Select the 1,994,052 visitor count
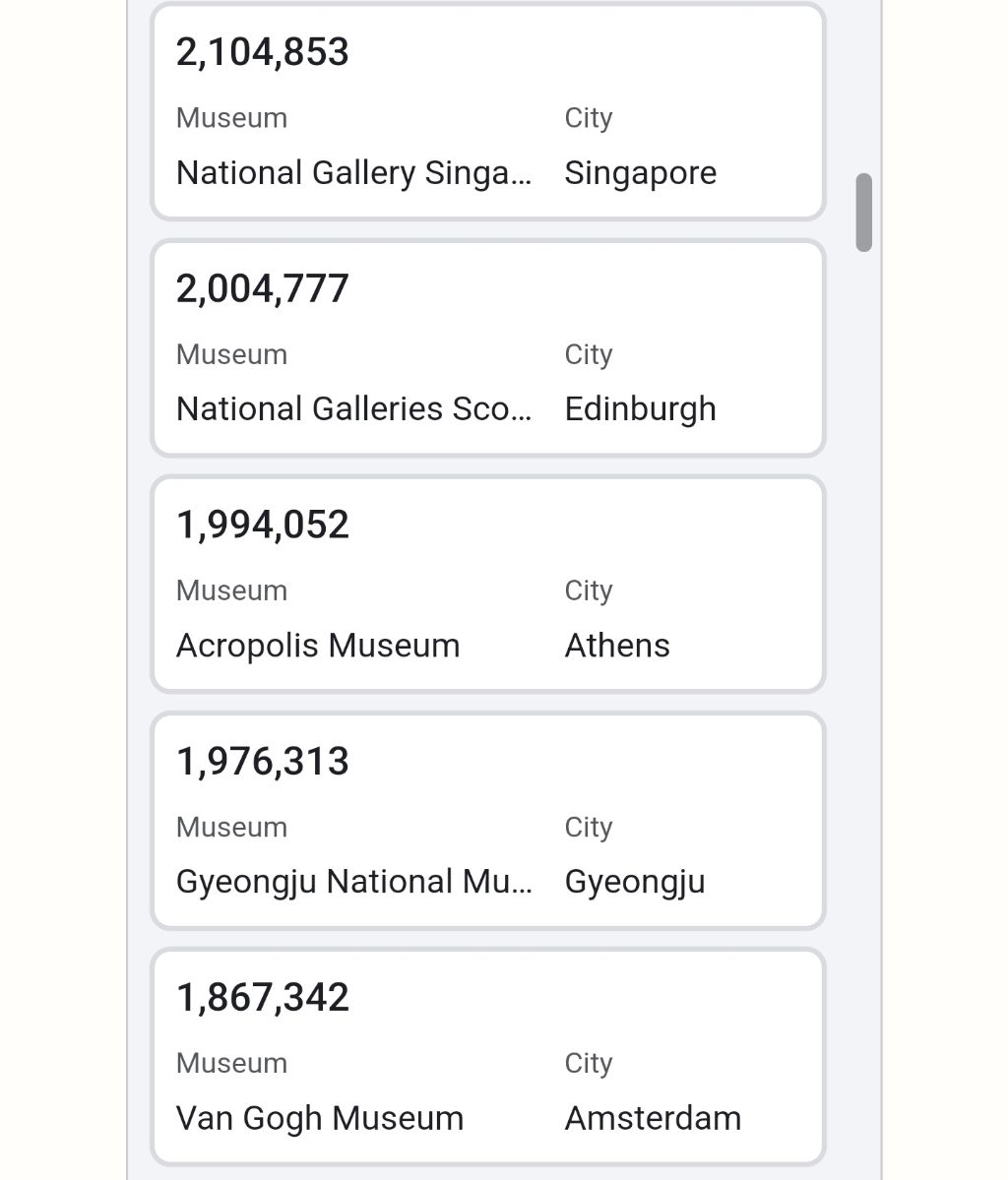 click(262, 526)
